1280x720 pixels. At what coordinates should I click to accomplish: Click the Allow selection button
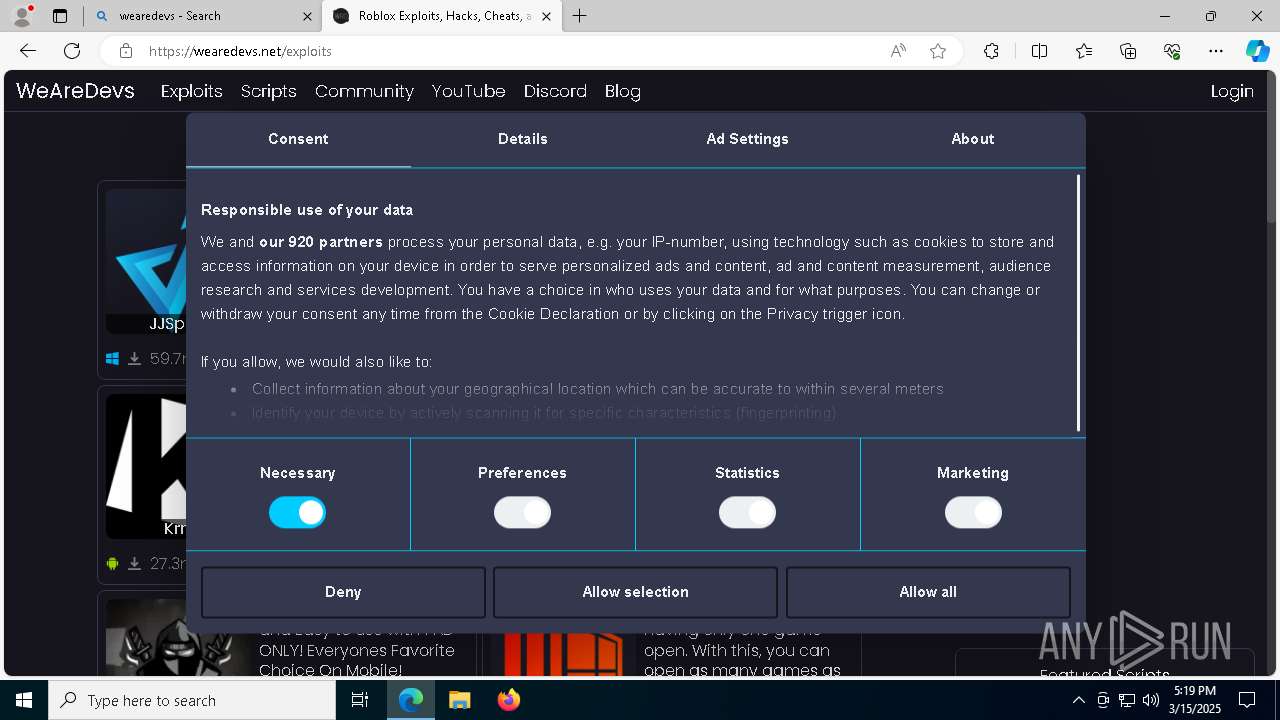click(636, 592)
